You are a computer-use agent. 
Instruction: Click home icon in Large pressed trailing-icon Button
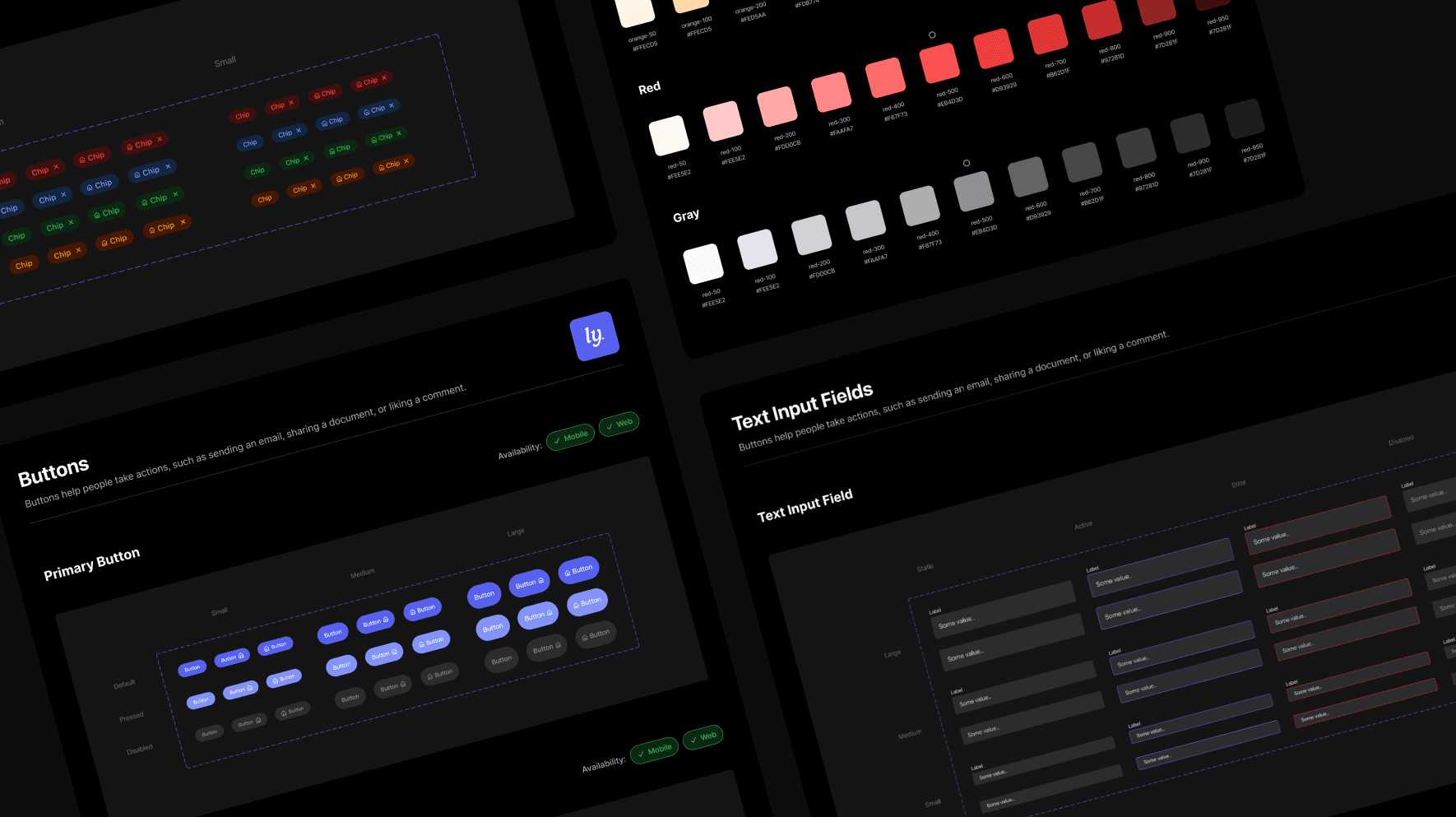coord(549,614)
